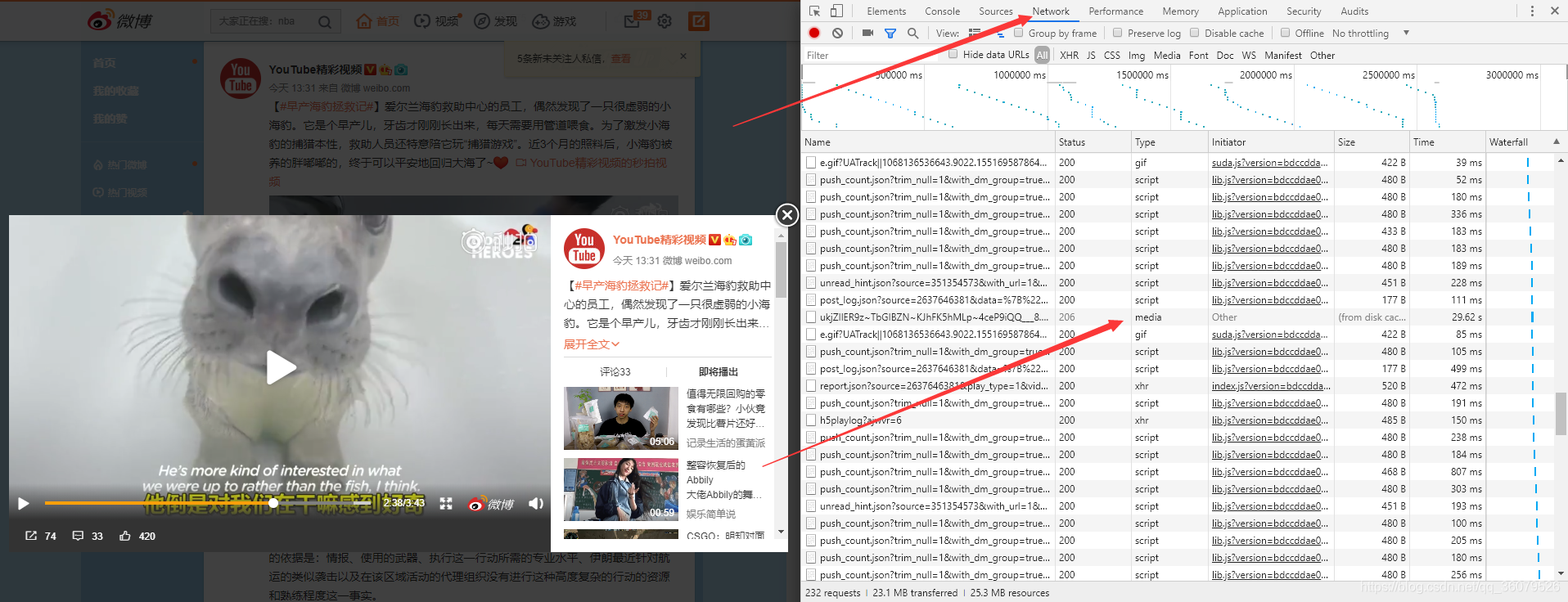This screenshot has width=1568, height=602.
Task: Close the DevTools panel
Action: 1554,11
